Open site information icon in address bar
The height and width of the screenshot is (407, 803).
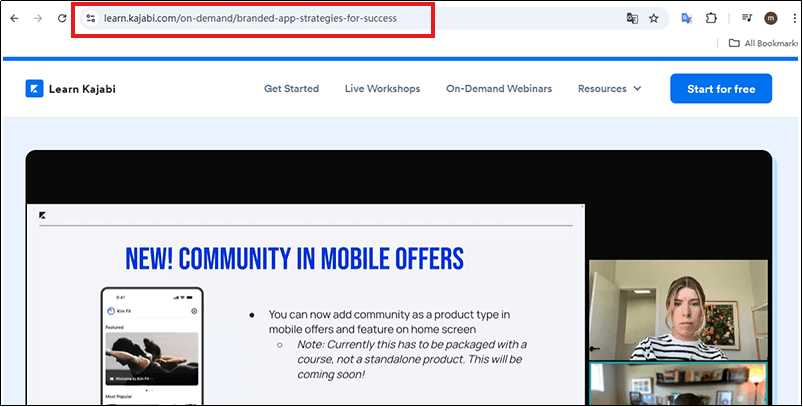90,18
